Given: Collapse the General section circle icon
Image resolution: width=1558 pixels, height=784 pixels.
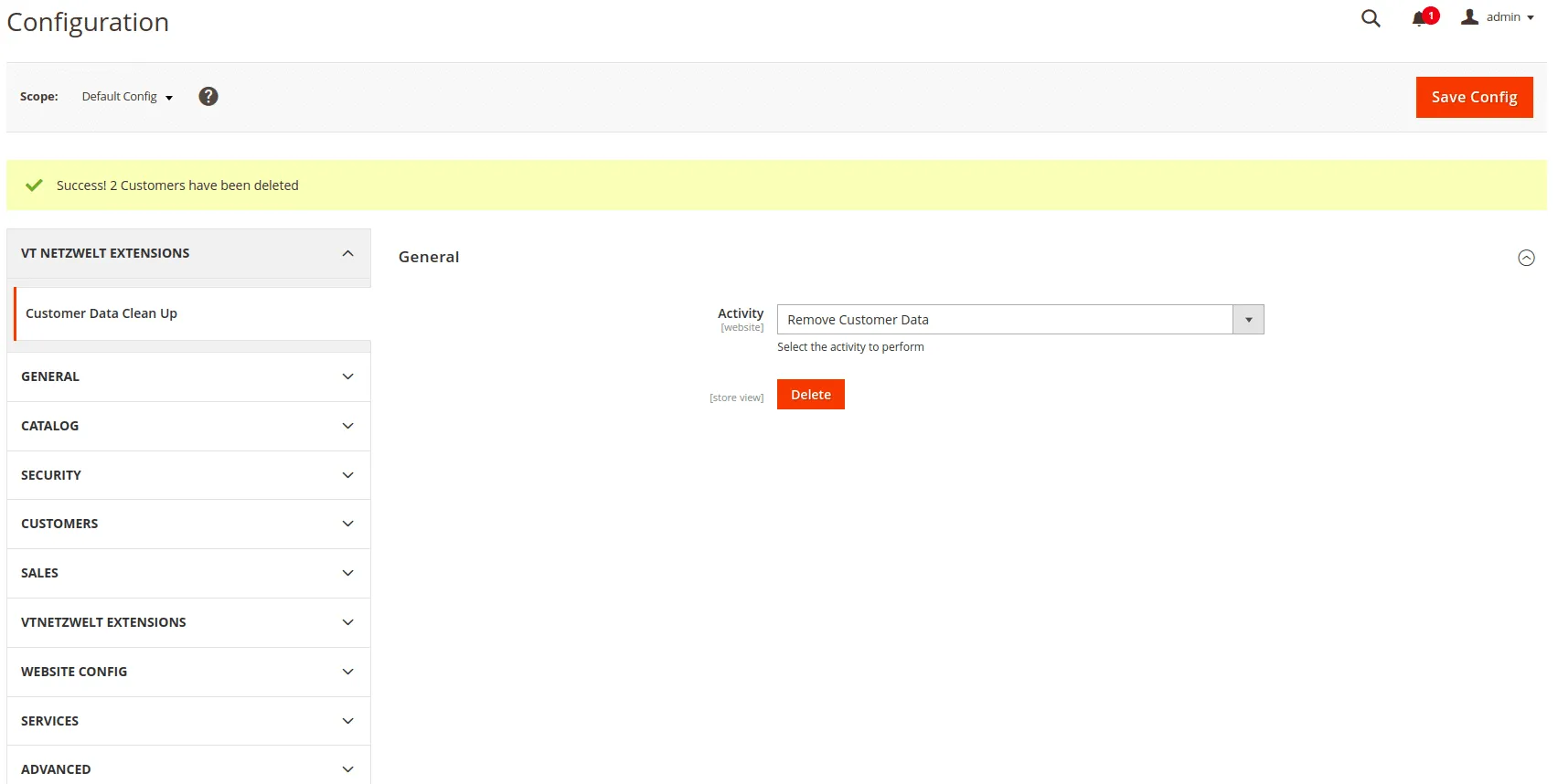Looking at the screenshot, I should [1526, 258].
